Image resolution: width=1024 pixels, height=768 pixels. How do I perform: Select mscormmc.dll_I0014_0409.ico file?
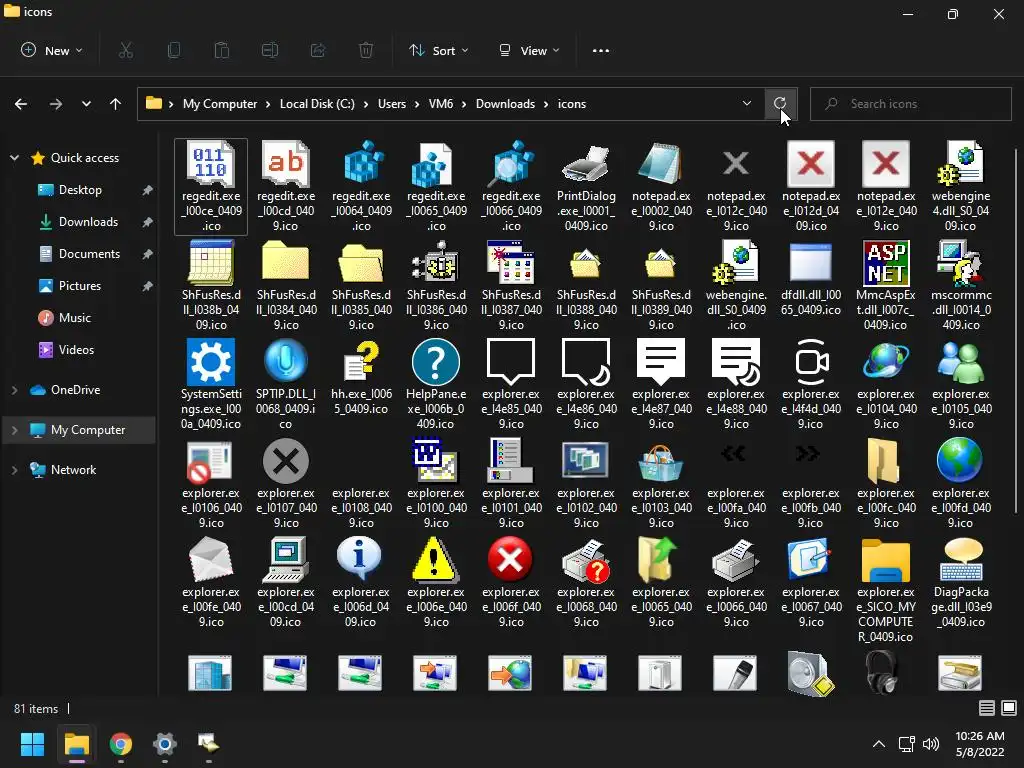(961, 285)
